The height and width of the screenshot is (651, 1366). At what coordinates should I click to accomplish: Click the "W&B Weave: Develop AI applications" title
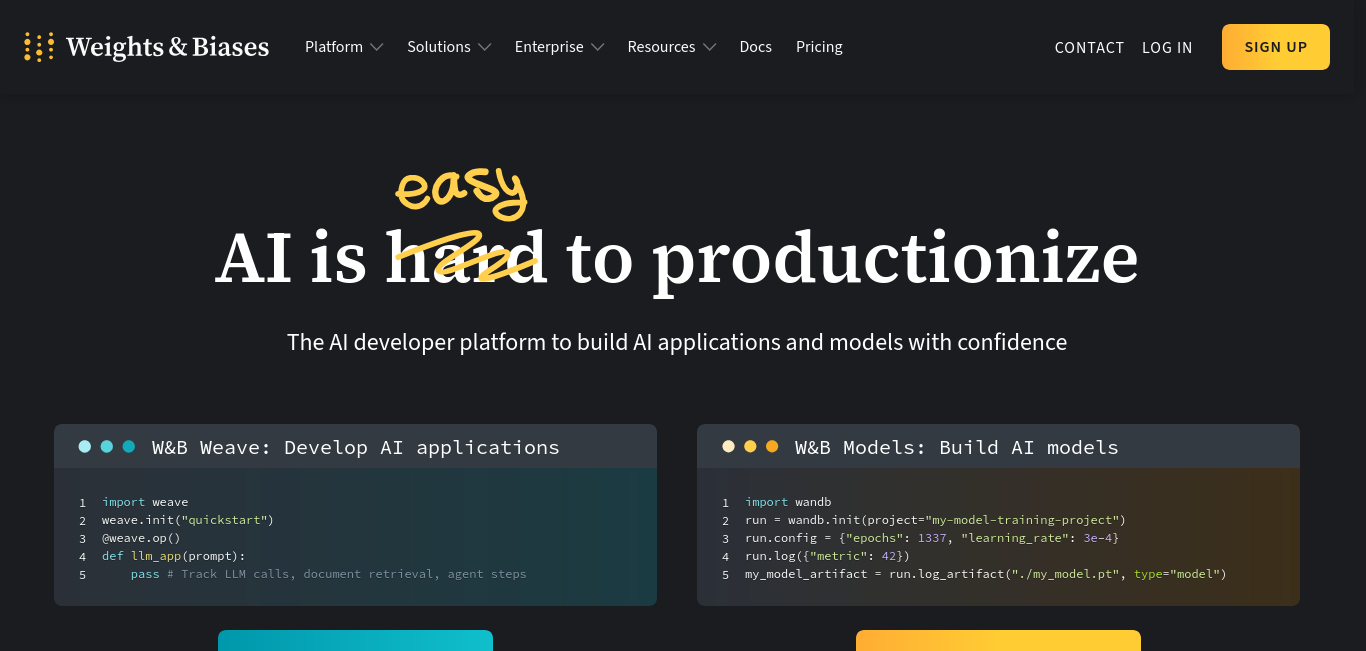pos(355,447)
